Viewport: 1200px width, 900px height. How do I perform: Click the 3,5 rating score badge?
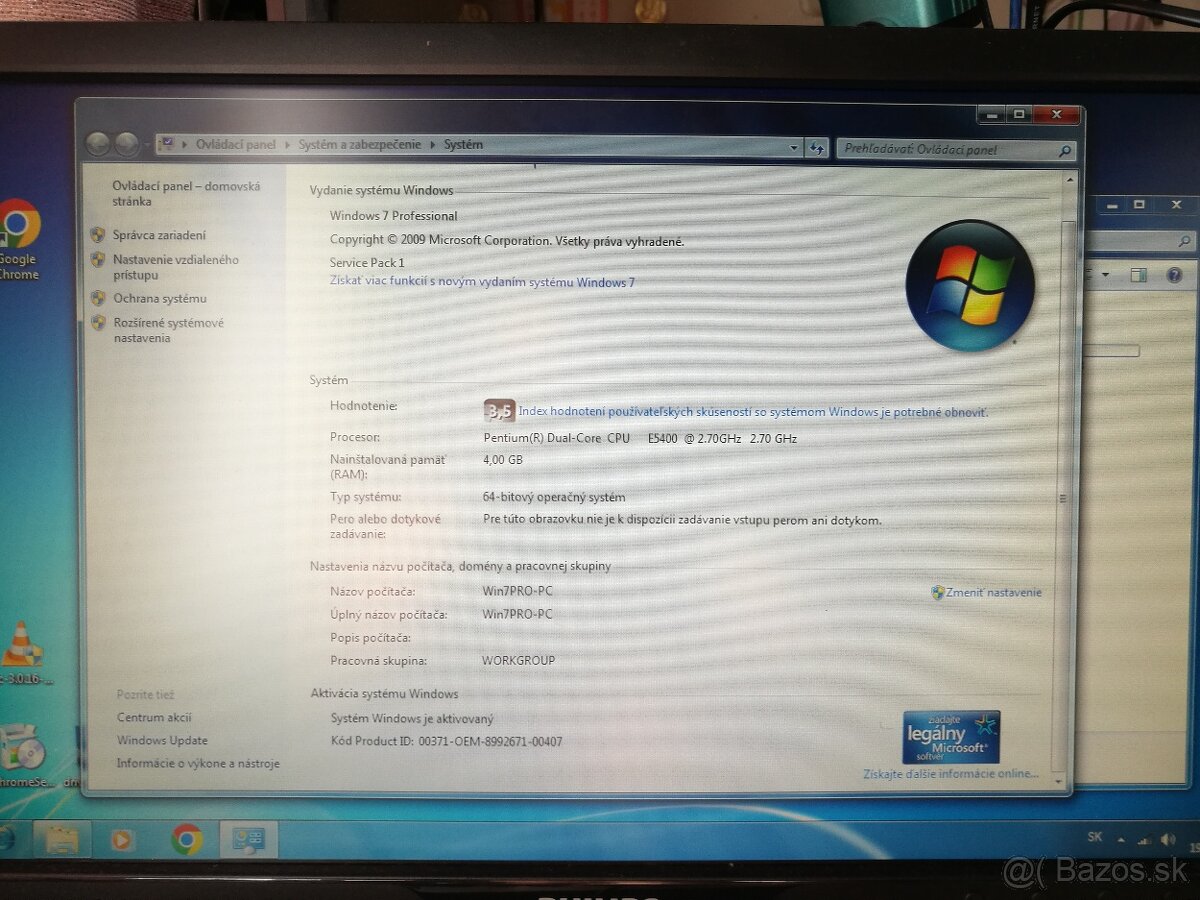click(x=499, y=410)
